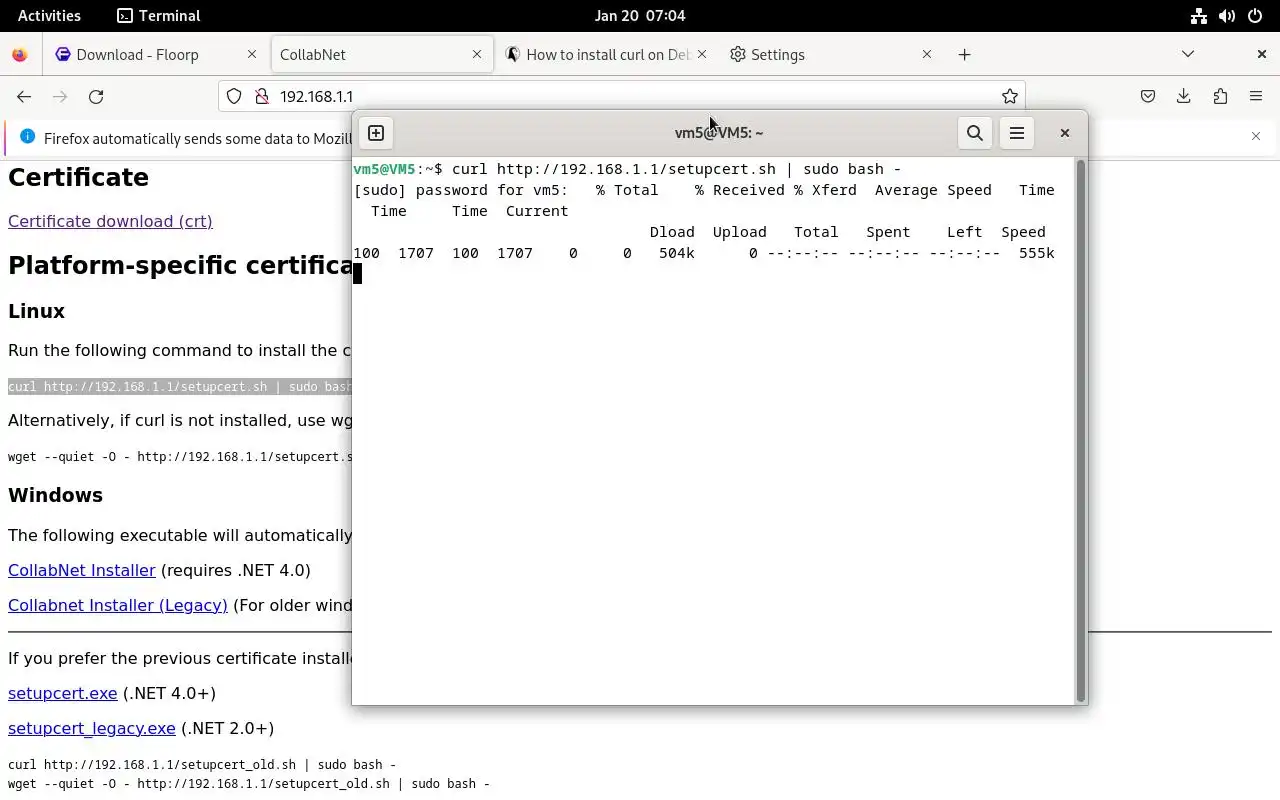The width and height of the screenshot is (1280, 800).
Task: Open CollabNet Installer link
Action: click(x=82, y=570)
